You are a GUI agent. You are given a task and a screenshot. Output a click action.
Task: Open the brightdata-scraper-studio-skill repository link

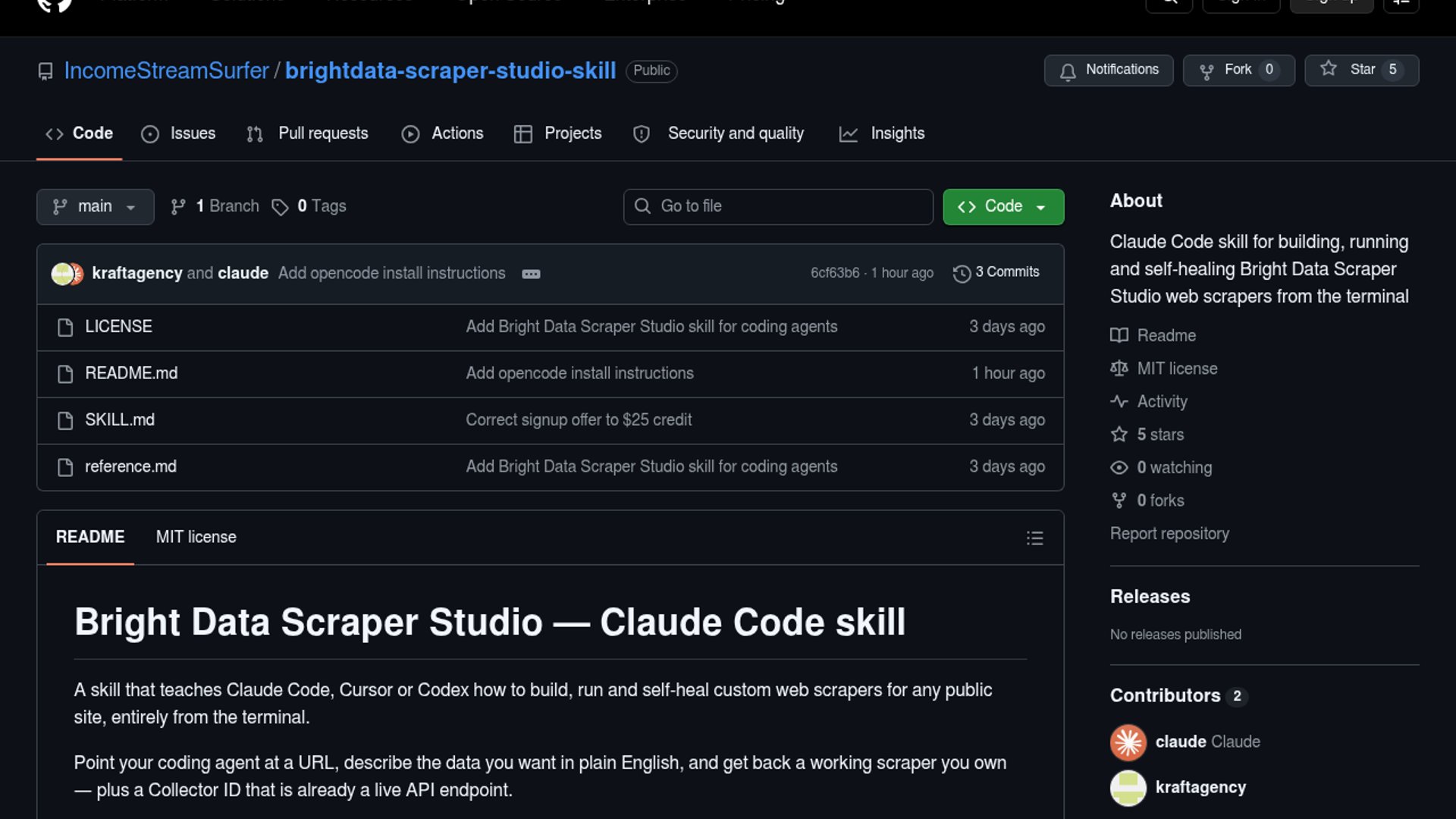click(450, 71)
